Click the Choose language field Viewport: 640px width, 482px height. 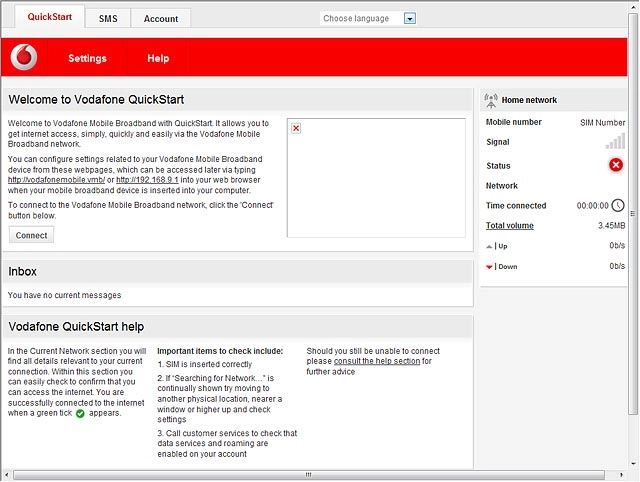coord(368,18)
